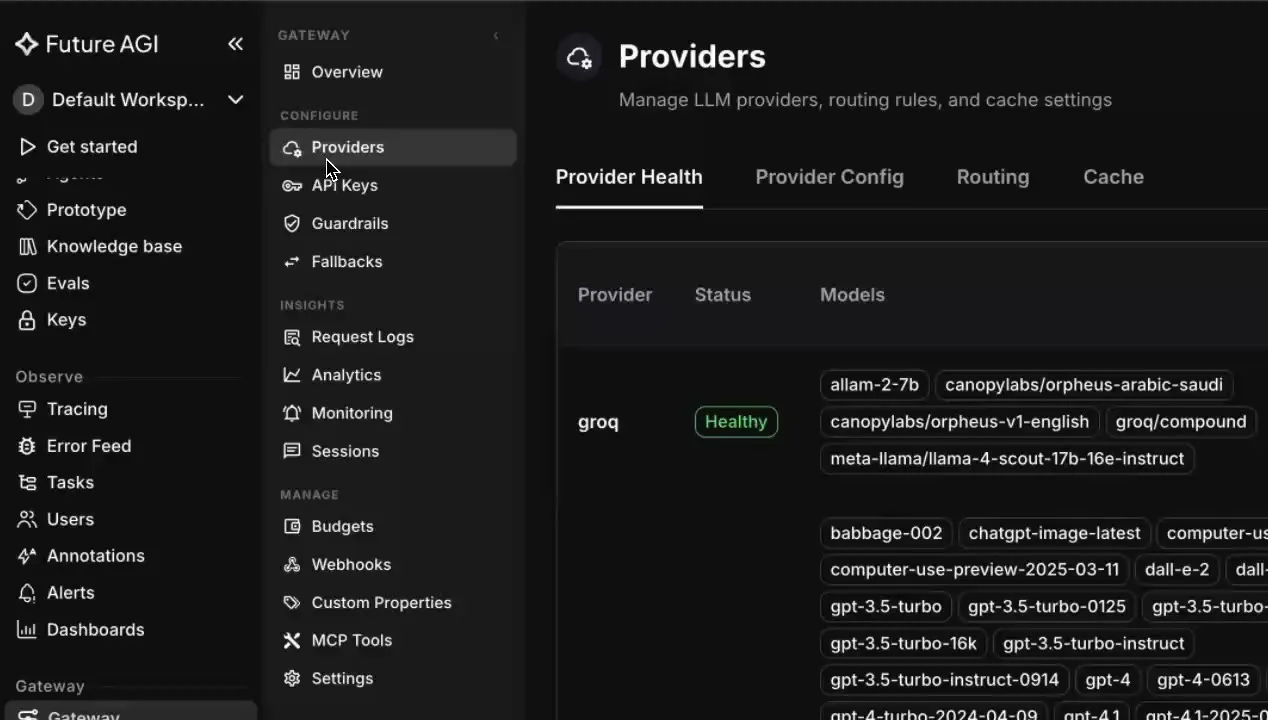Click the Provider column header
The image size is (1268, 720).
pos(615,295)
